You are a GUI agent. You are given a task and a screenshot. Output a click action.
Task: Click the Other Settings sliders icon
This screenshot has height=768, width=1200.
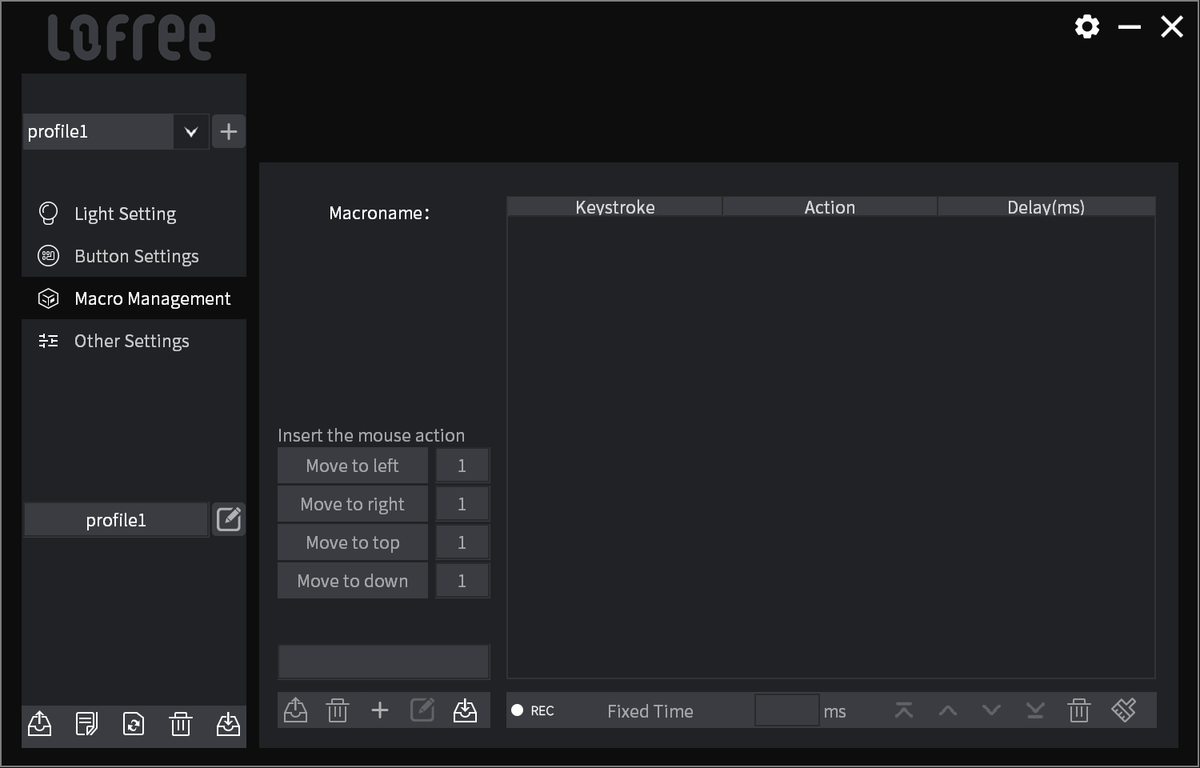pyautogui.click(x=48, y=341)
